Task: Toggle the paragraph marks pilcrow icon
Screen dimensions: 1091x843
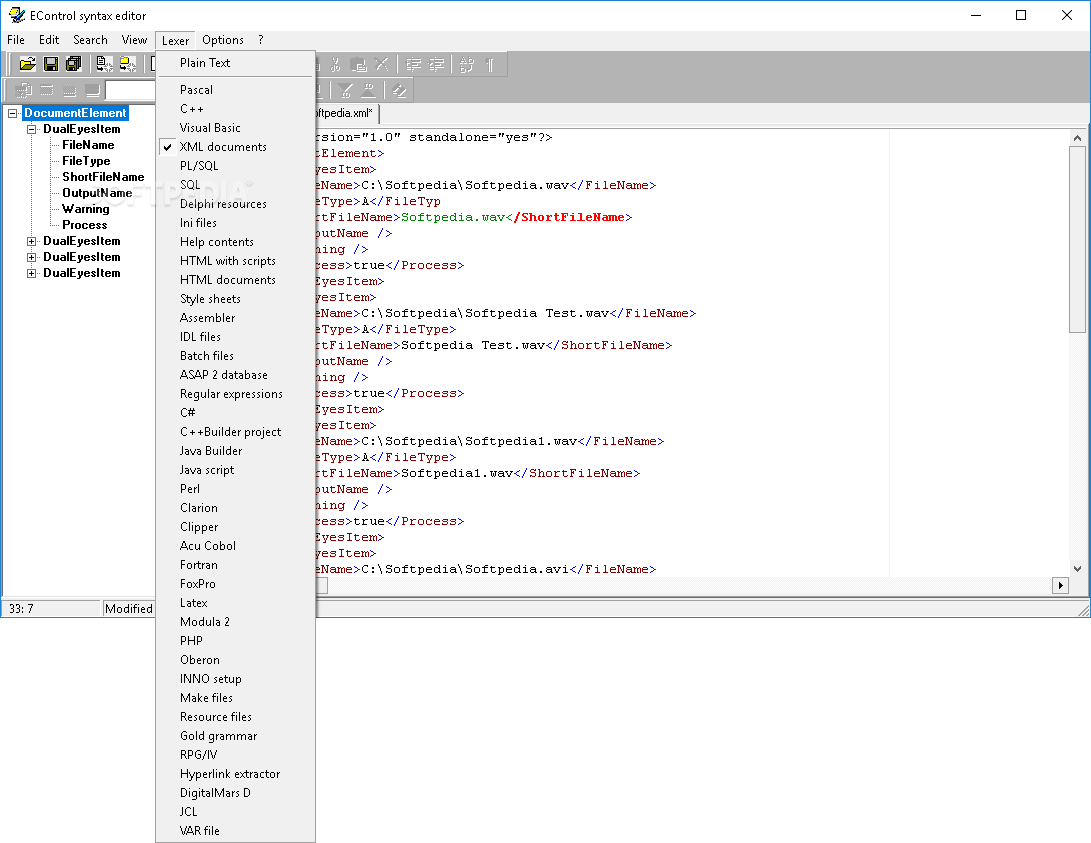Action: click(490, 65)
